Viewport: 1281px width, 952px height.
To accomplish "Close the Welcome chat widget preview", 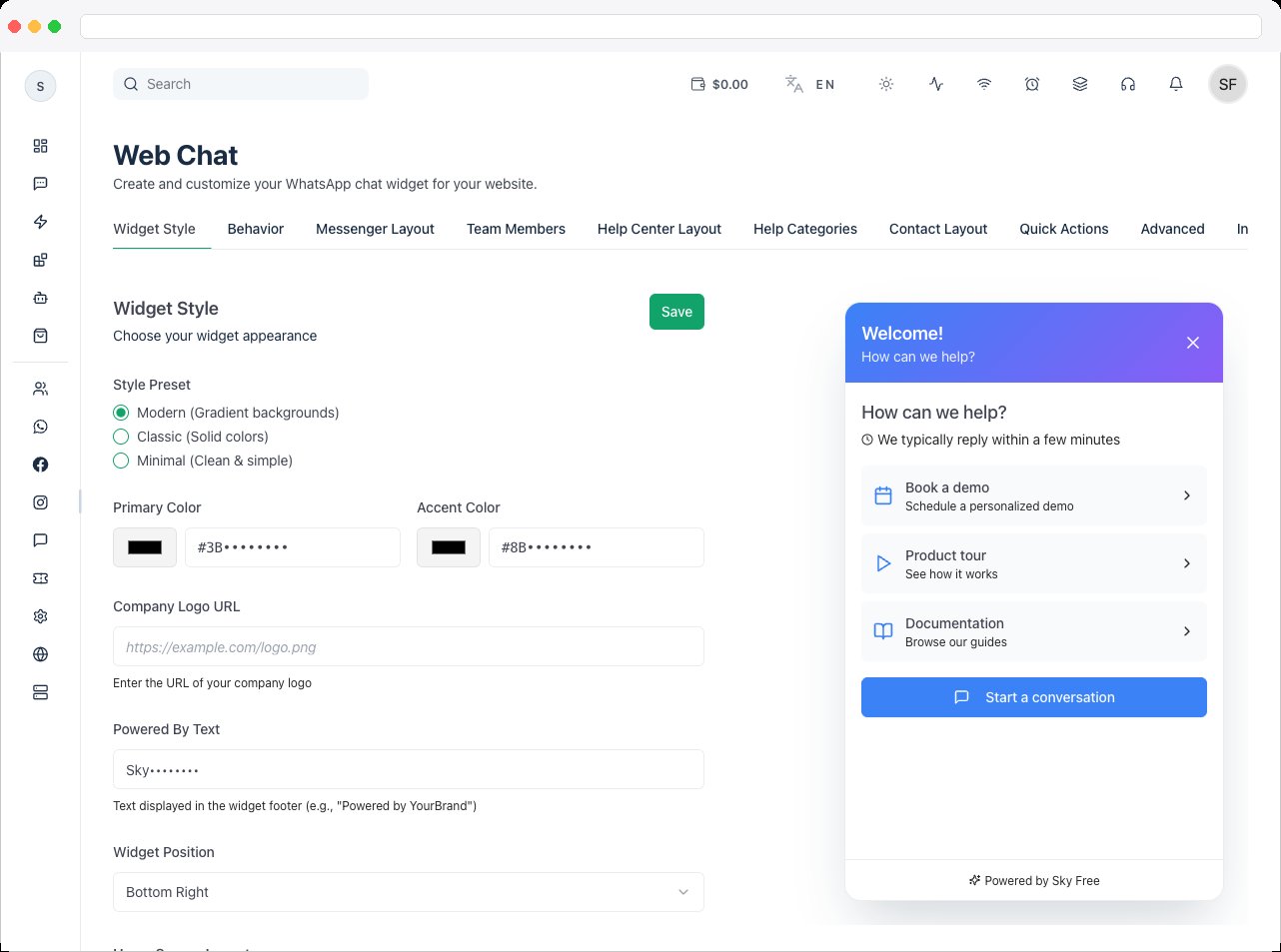I will (1193, 343).
